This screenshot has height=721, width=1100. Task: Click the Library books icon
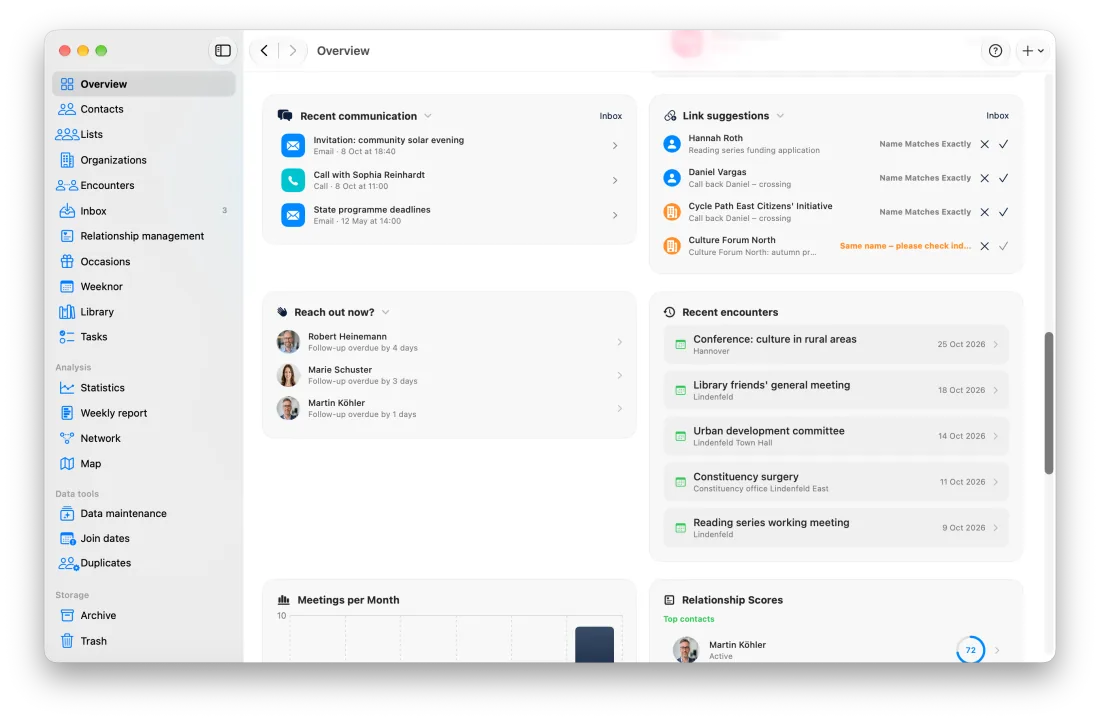point(67,312)
